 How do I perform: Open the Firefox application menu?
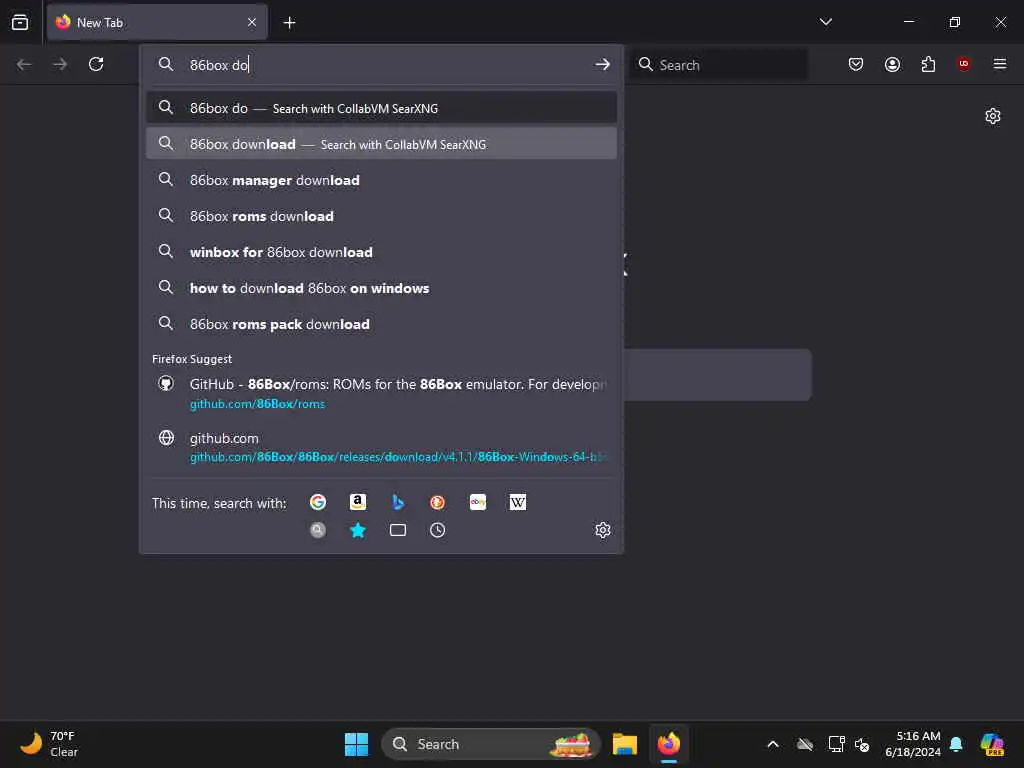coord(999,64)
